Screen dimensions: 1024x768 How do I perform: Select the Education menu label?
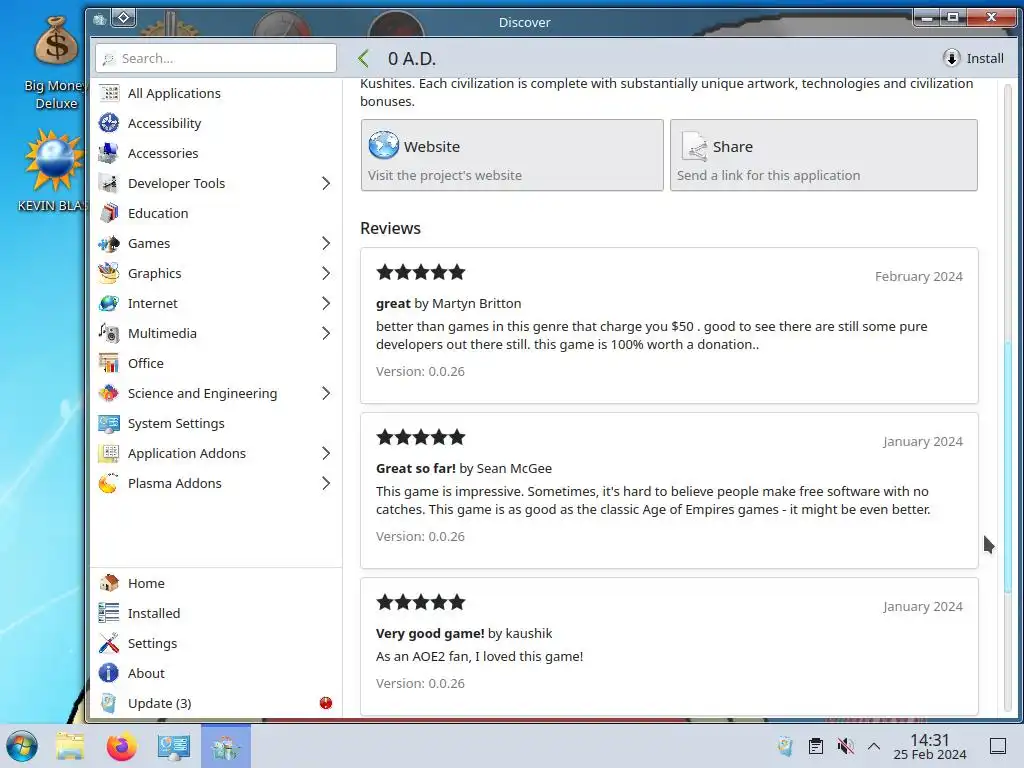pos(158,214)
